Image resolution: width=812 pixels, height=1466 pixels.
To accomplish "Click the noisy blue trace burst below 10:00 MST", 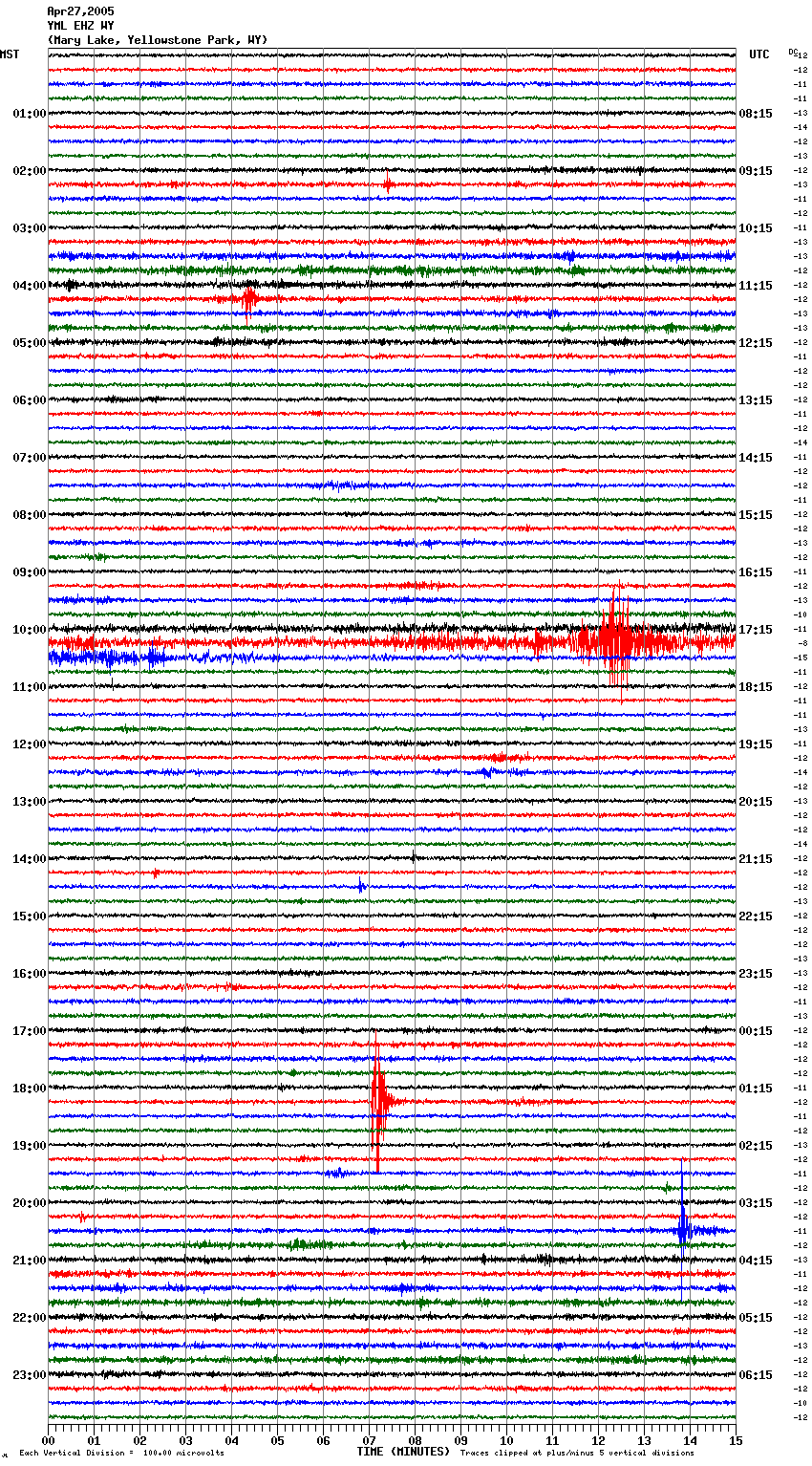I will 105,658.
